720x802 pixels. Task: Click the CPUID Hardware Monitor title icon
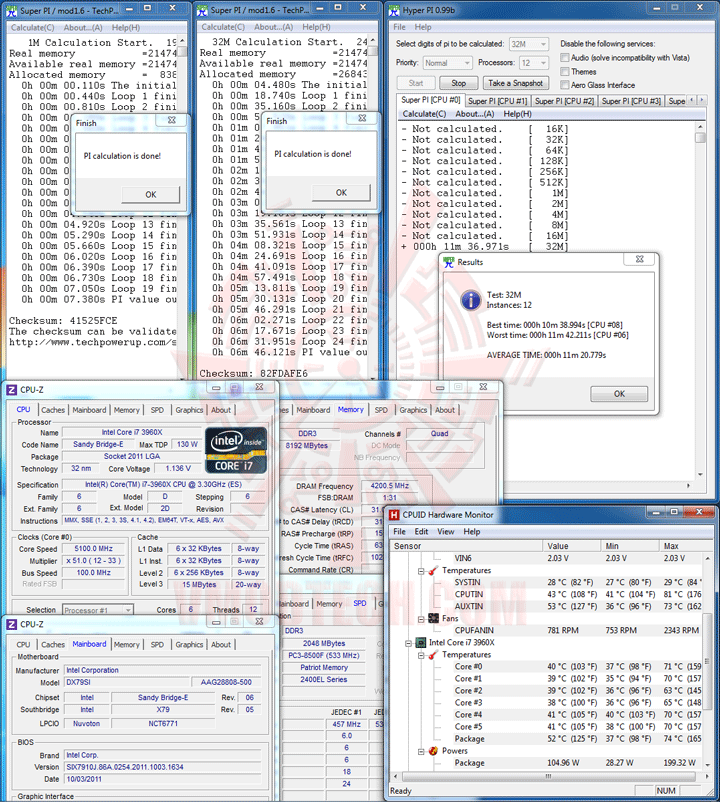[x=394, y=515]
